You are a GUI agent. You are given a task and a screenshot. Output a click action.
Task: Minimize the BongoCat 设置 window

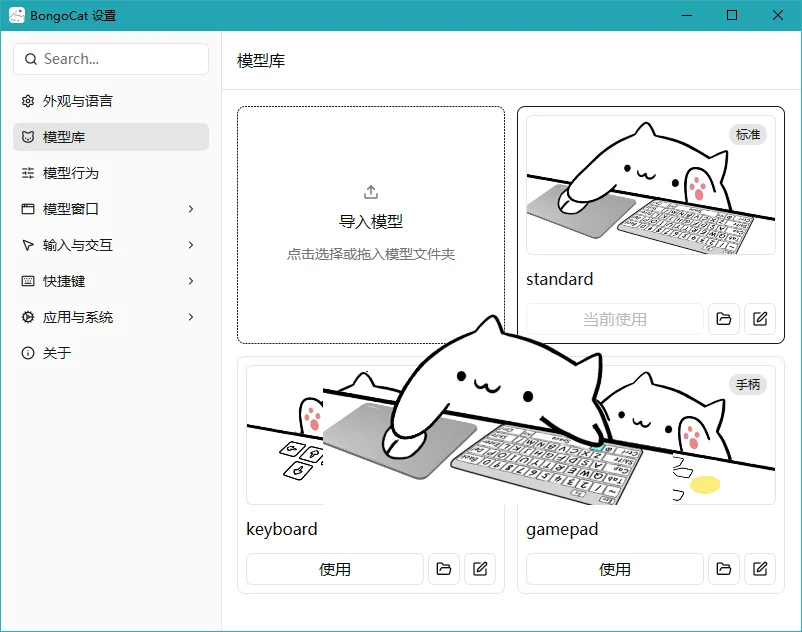[x=687, y=15]
